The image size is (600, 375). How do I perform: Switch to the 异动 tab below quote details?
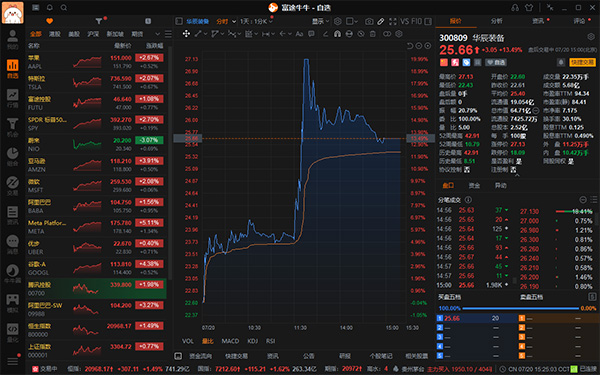click(x=501, y=186)
